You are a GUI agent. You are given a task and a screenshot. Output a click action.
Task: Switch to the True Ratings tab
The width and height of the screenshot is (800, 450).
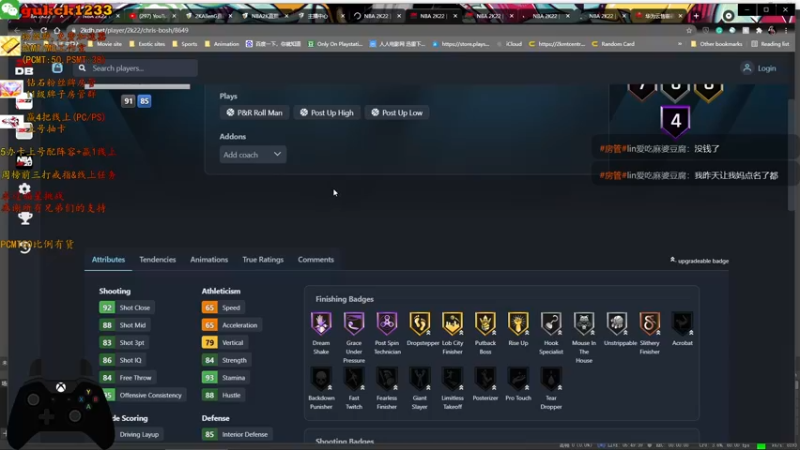tap(263, 260)
